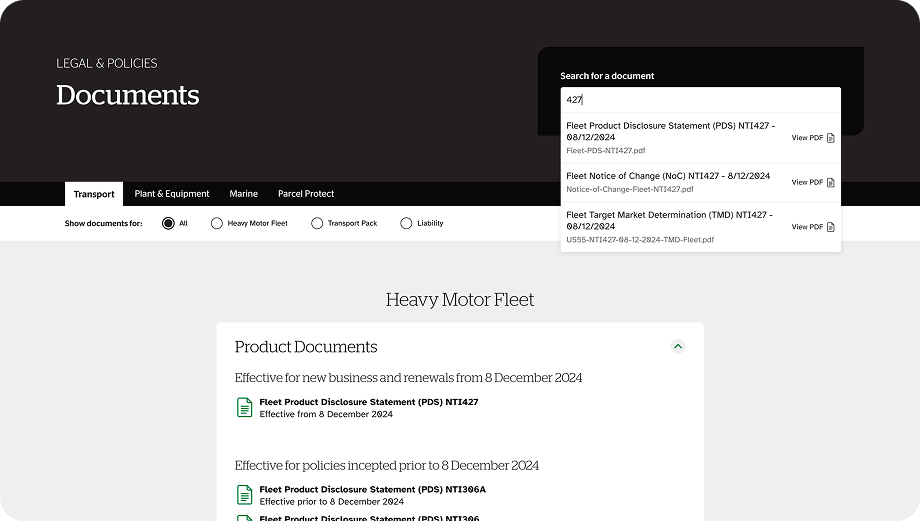Select the All radio button
The image size is (920, 521).
[168, 223]
